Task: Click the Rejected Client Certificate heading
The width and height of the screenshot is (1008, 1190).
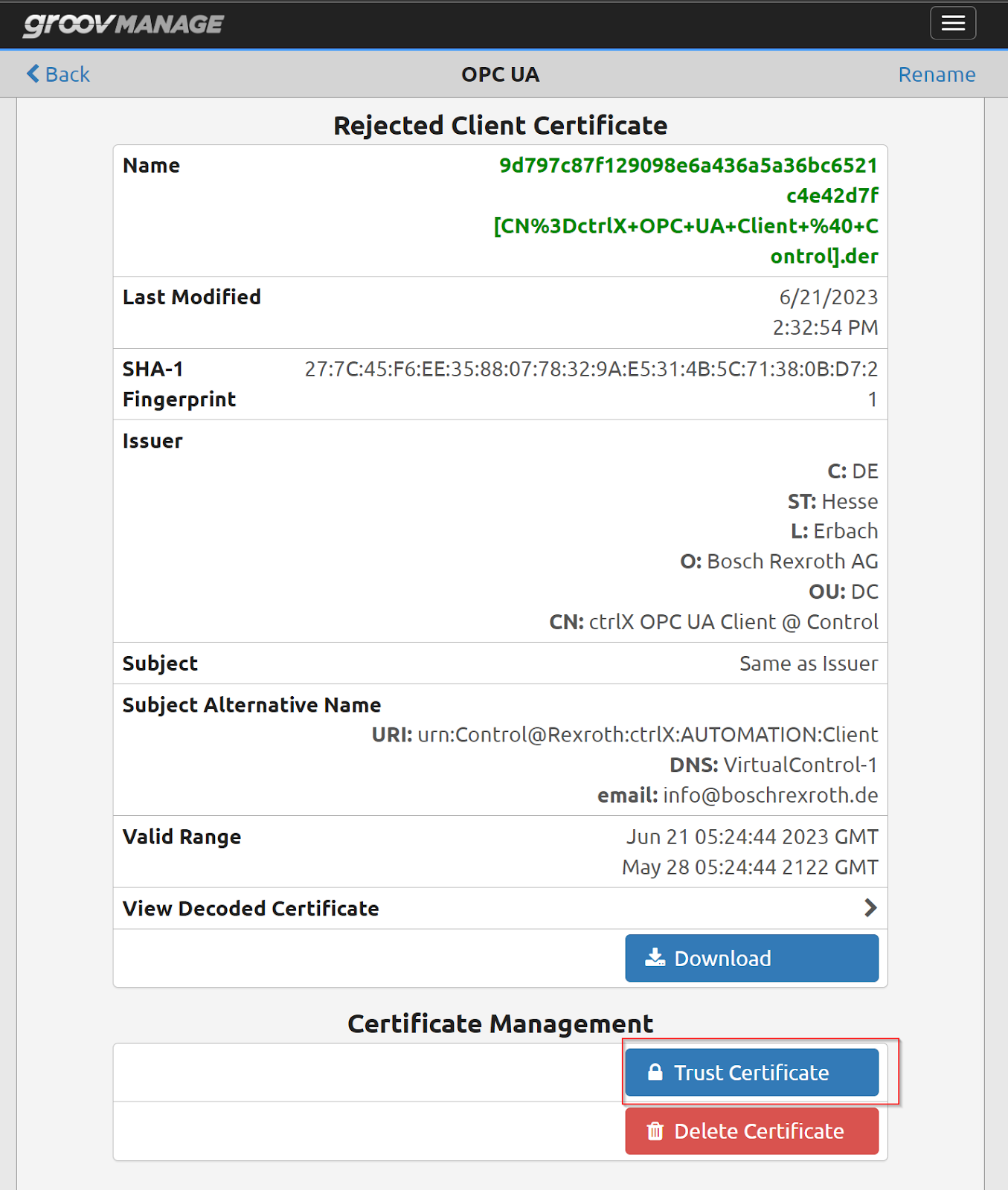Action: pos(500,125)
